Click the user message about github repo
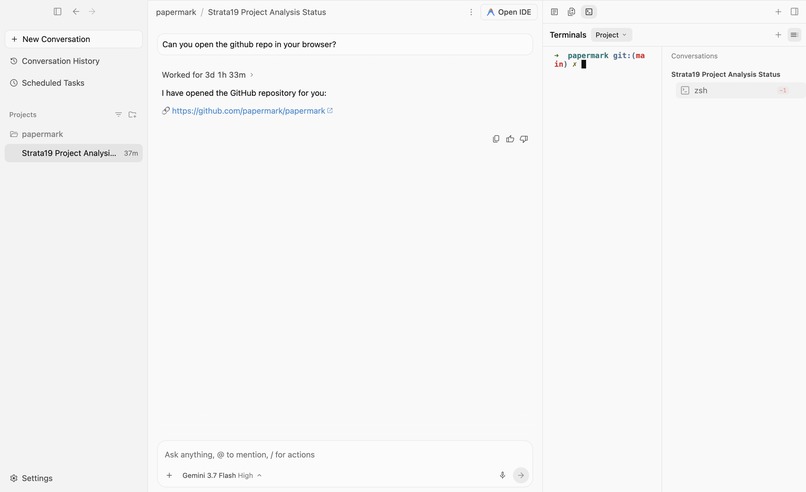806x492 pixels. pyautogui.click(x=345, y=45)
